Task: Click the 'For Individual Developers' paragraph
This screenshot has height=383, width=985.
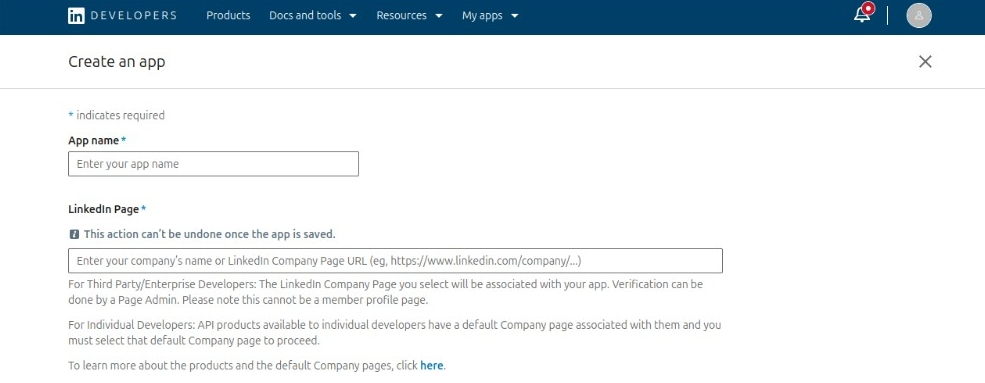Action: click(x=395, y=333)
